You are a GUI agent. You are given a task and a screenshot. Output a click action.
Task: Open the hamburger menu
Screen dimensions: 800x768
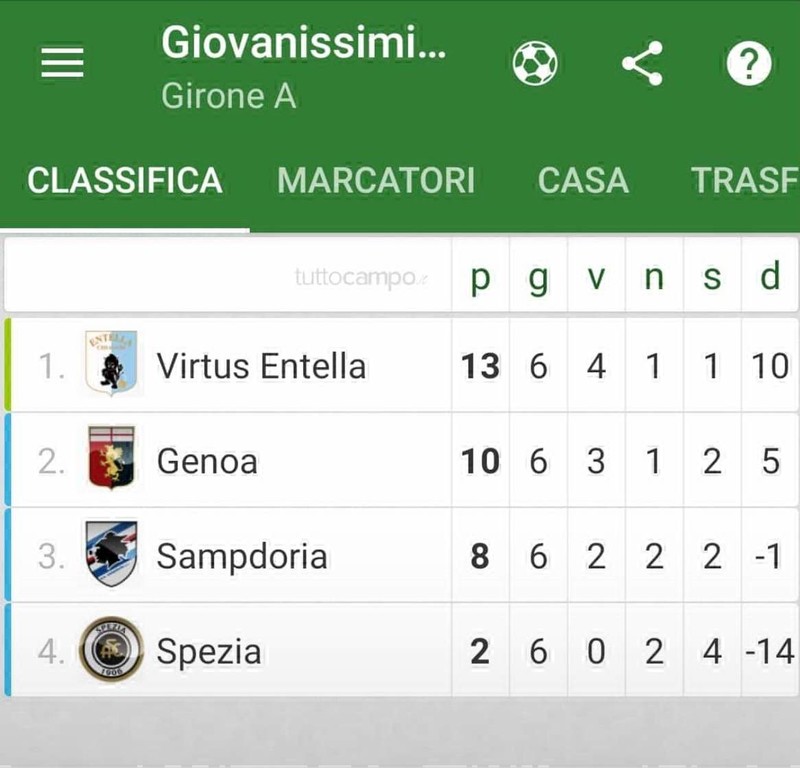tap(62, 63)
